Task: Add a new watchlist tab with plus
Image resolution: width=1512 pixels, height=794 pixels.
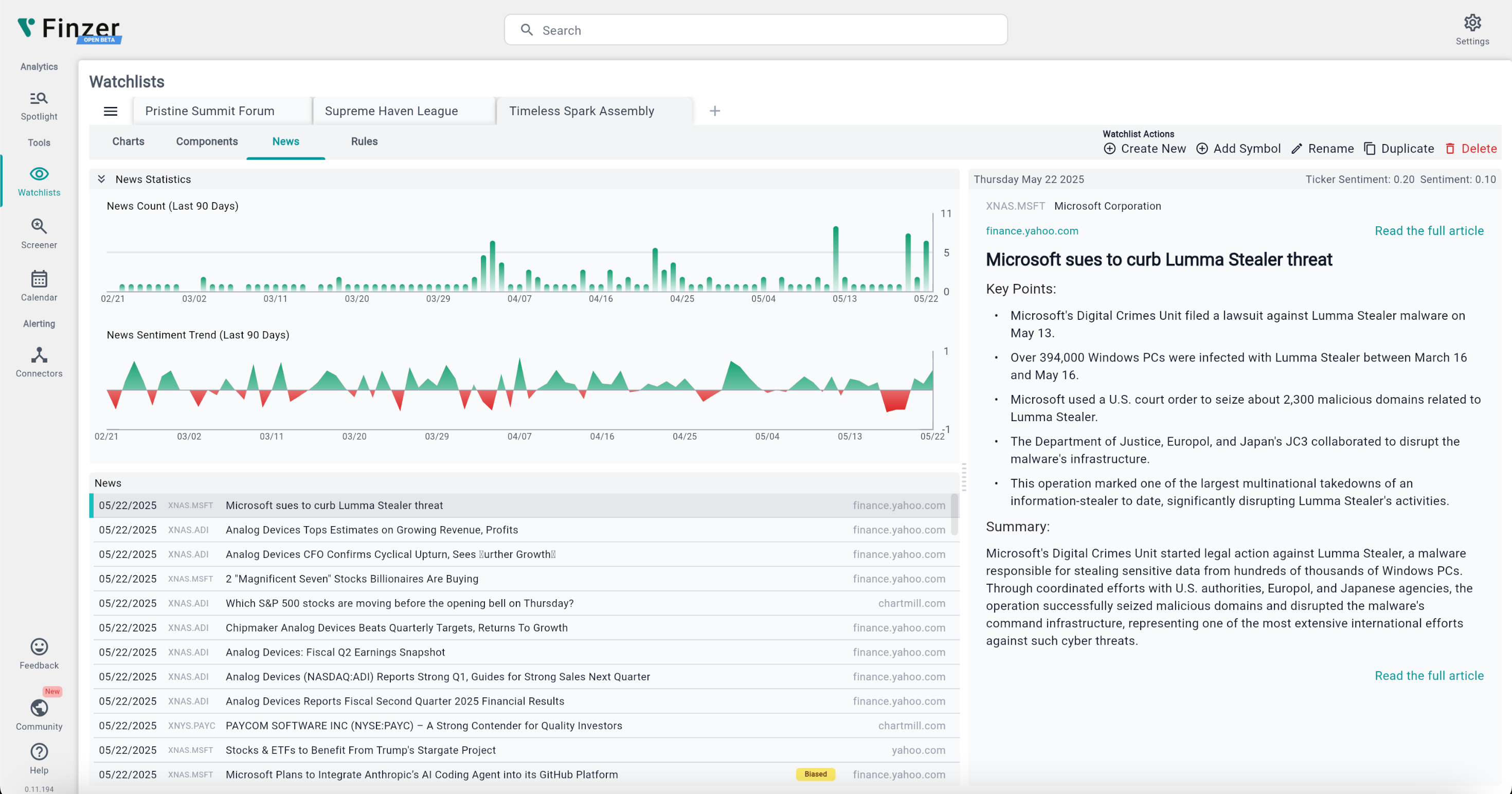Action: point(714,111)
